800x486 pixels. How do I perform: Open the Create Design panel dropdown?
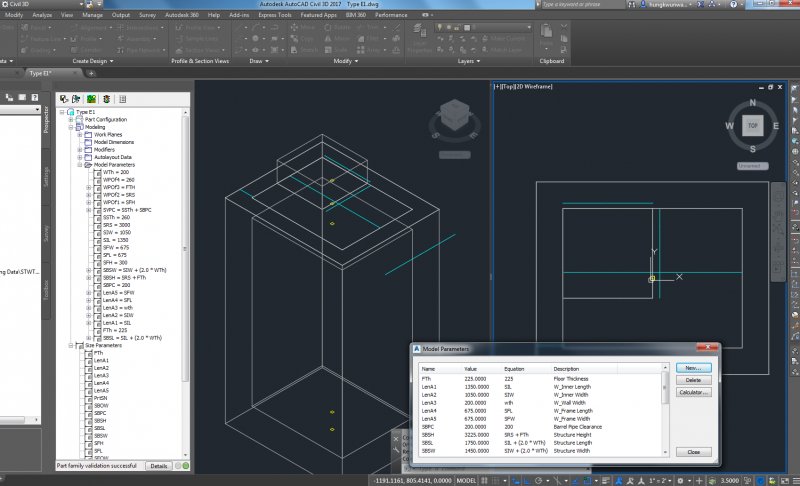pyautogui.click(x=93, y=61)
